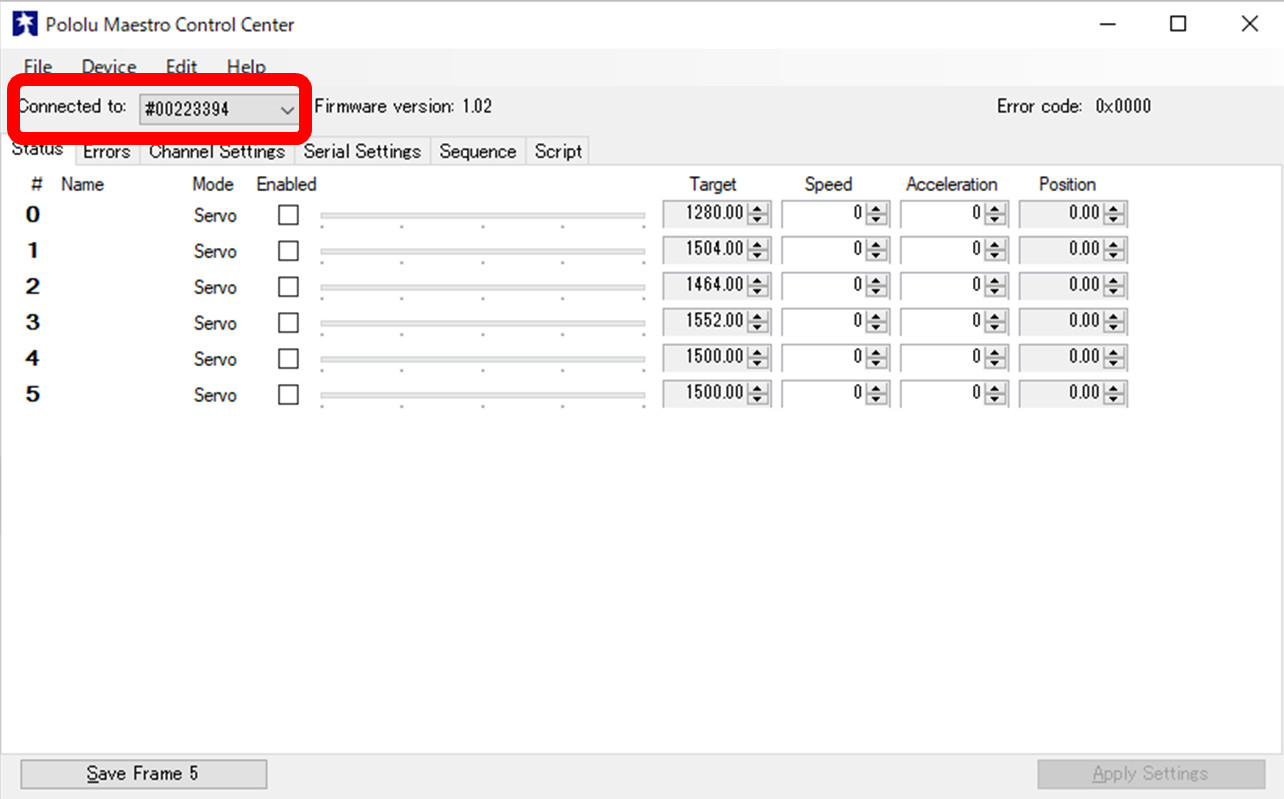Maximize the Maestro Control Center window
Image resolution: width=1284 pixels, height=799 pixels.
point(1178,24)
